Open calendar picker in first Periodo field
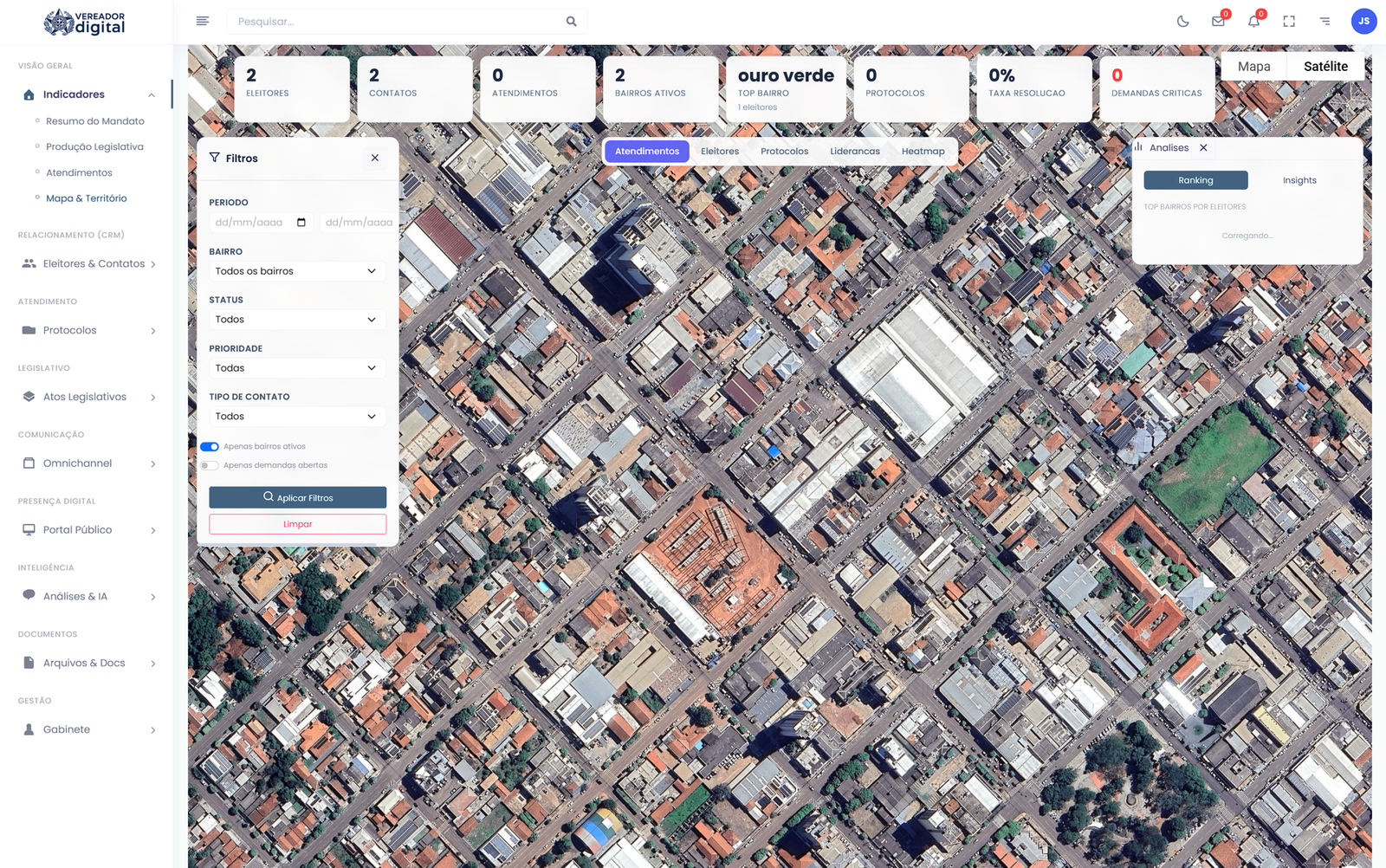 pyautogui.click(x=301, y=223)
